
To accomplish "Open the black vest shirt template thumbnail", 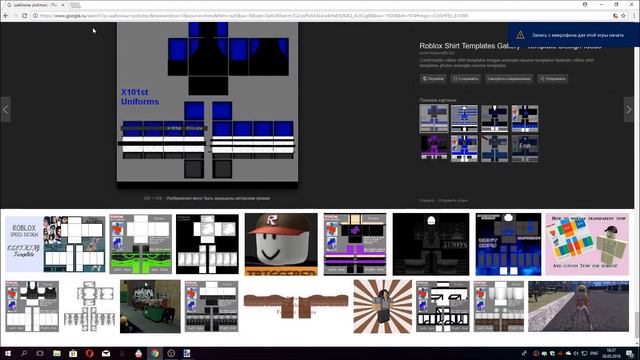I will pyautogui.click(x=32, y=306).
